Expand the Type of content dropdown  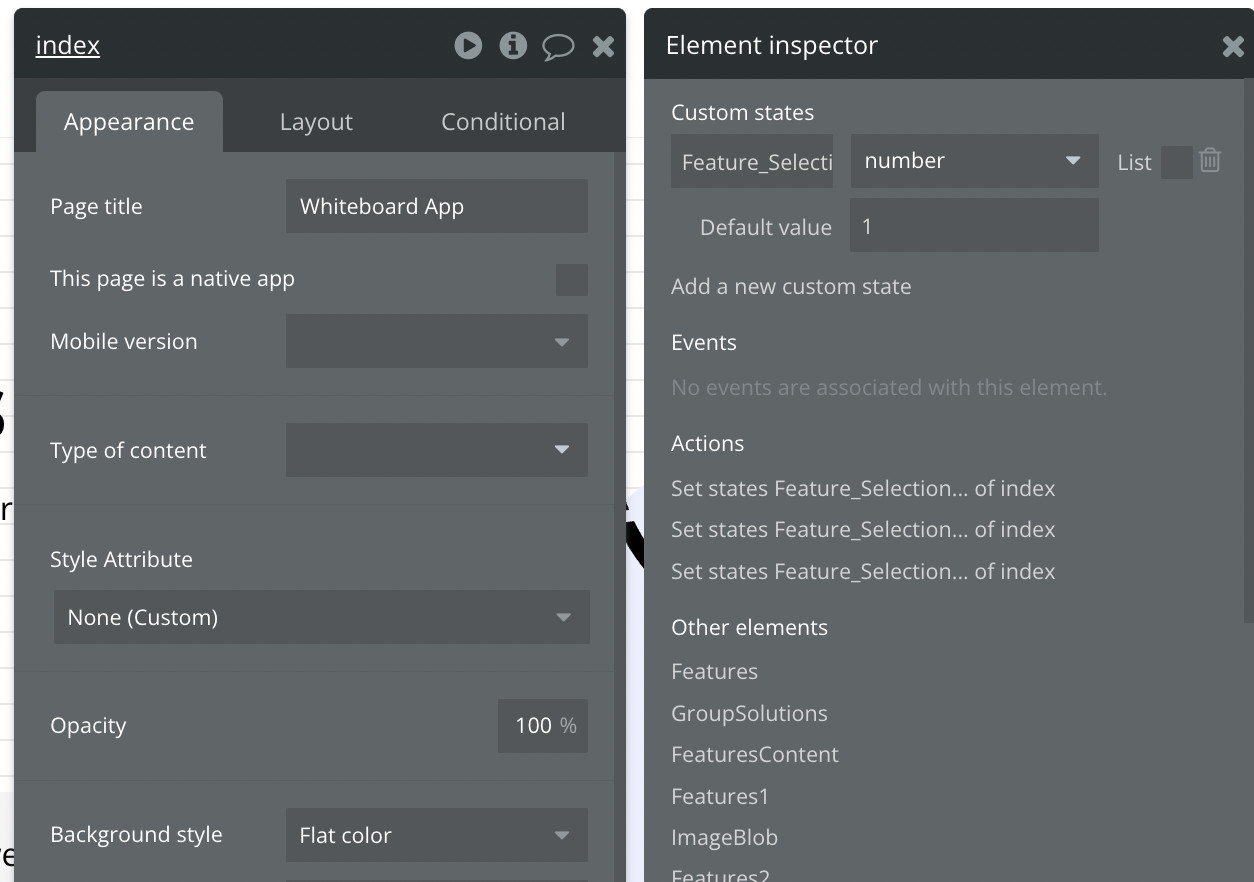tap(436, 450)
